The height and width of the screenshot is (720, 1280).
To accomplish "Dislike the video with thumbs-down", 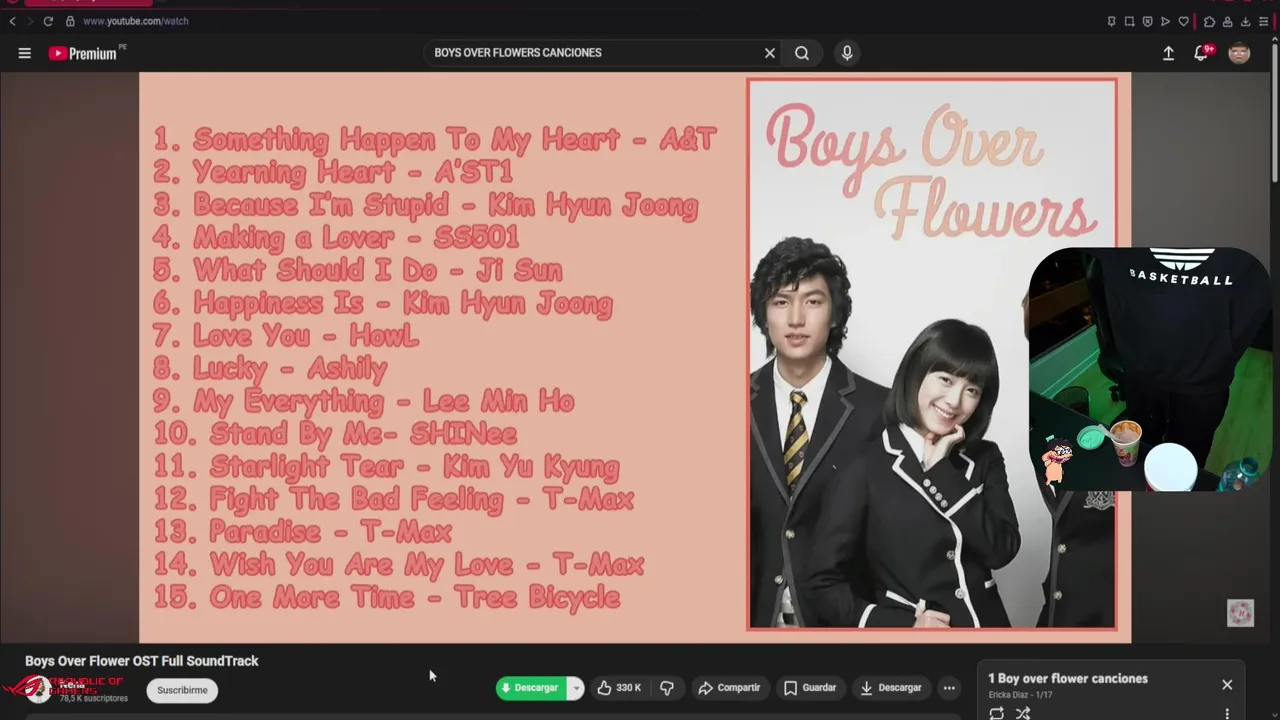I will [667, 688].
